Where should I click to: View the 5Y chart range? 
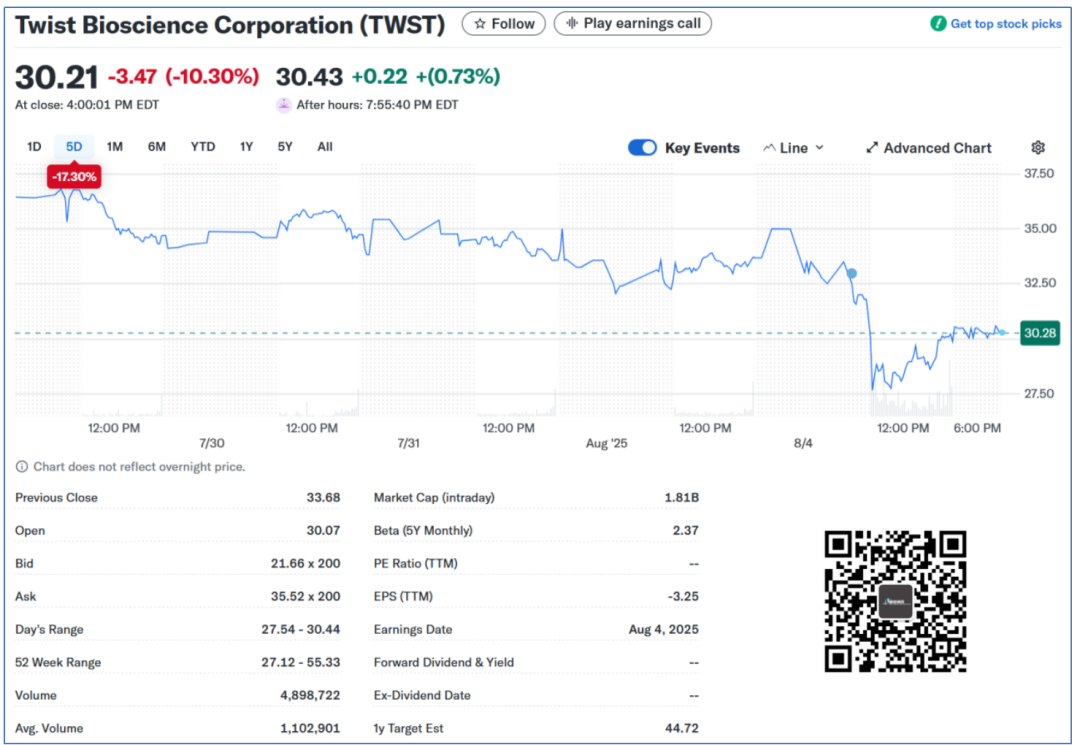(285, 147)
